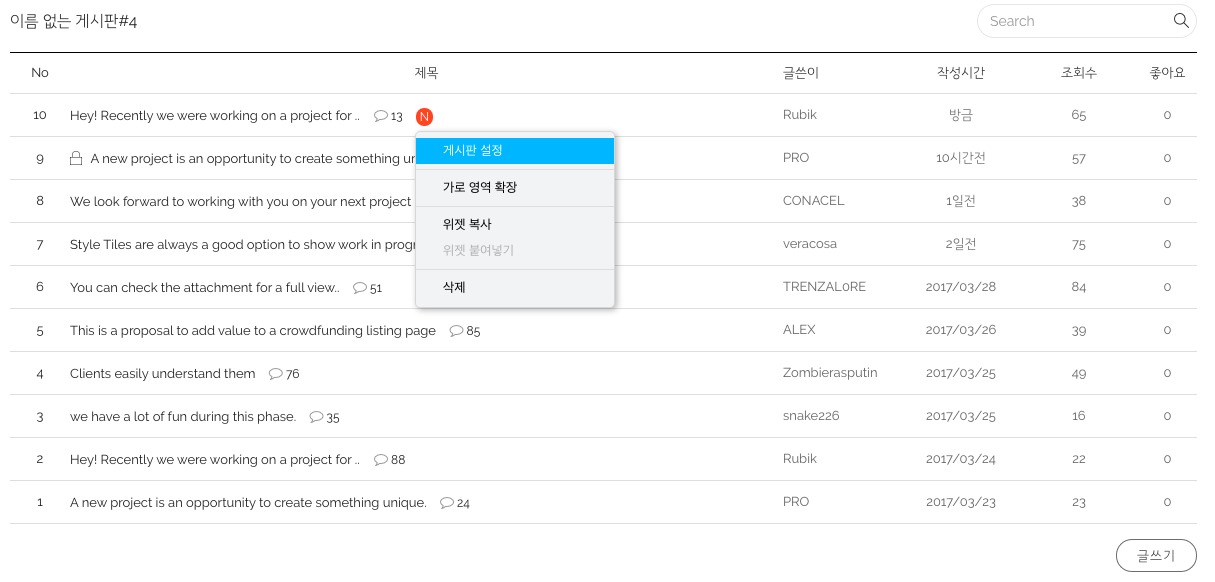Open post 10 'Hey! Recently we were working'
The height and width of the screenshot is (582, 1215).
(215, 116)
